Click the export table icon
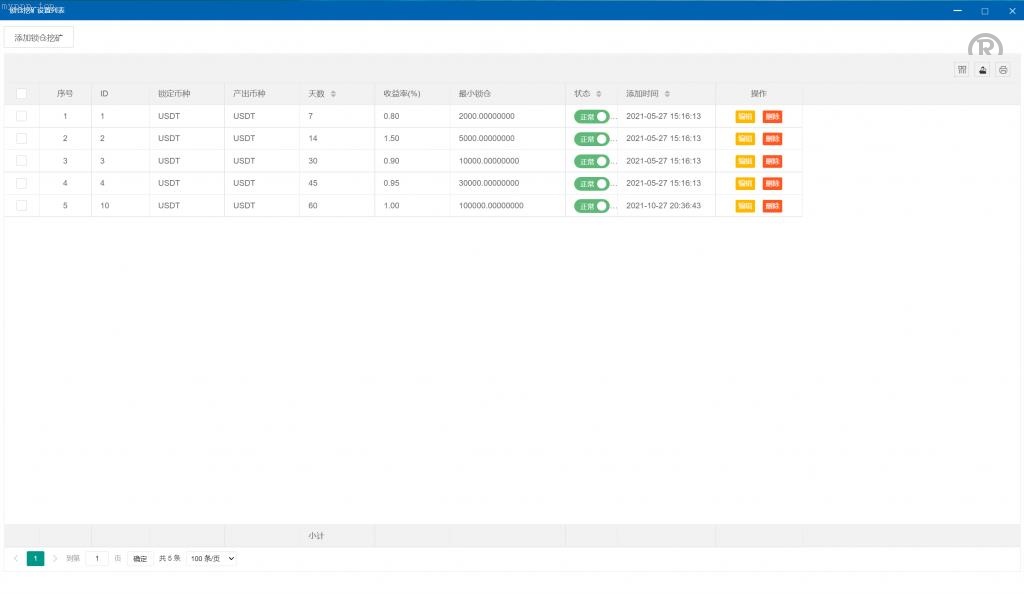 [982, 70]
